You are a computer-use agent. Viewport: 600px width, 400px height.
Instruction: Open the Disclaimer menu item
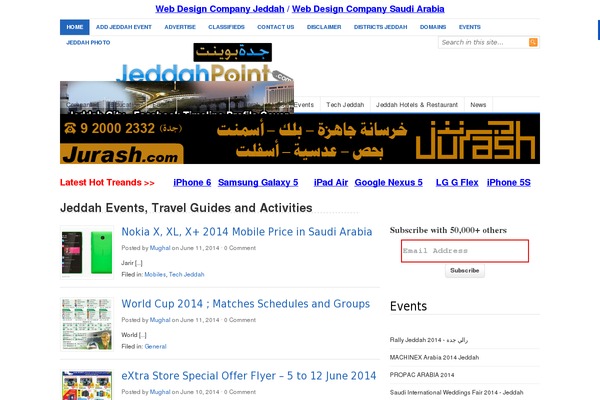[x=324, y=27]
